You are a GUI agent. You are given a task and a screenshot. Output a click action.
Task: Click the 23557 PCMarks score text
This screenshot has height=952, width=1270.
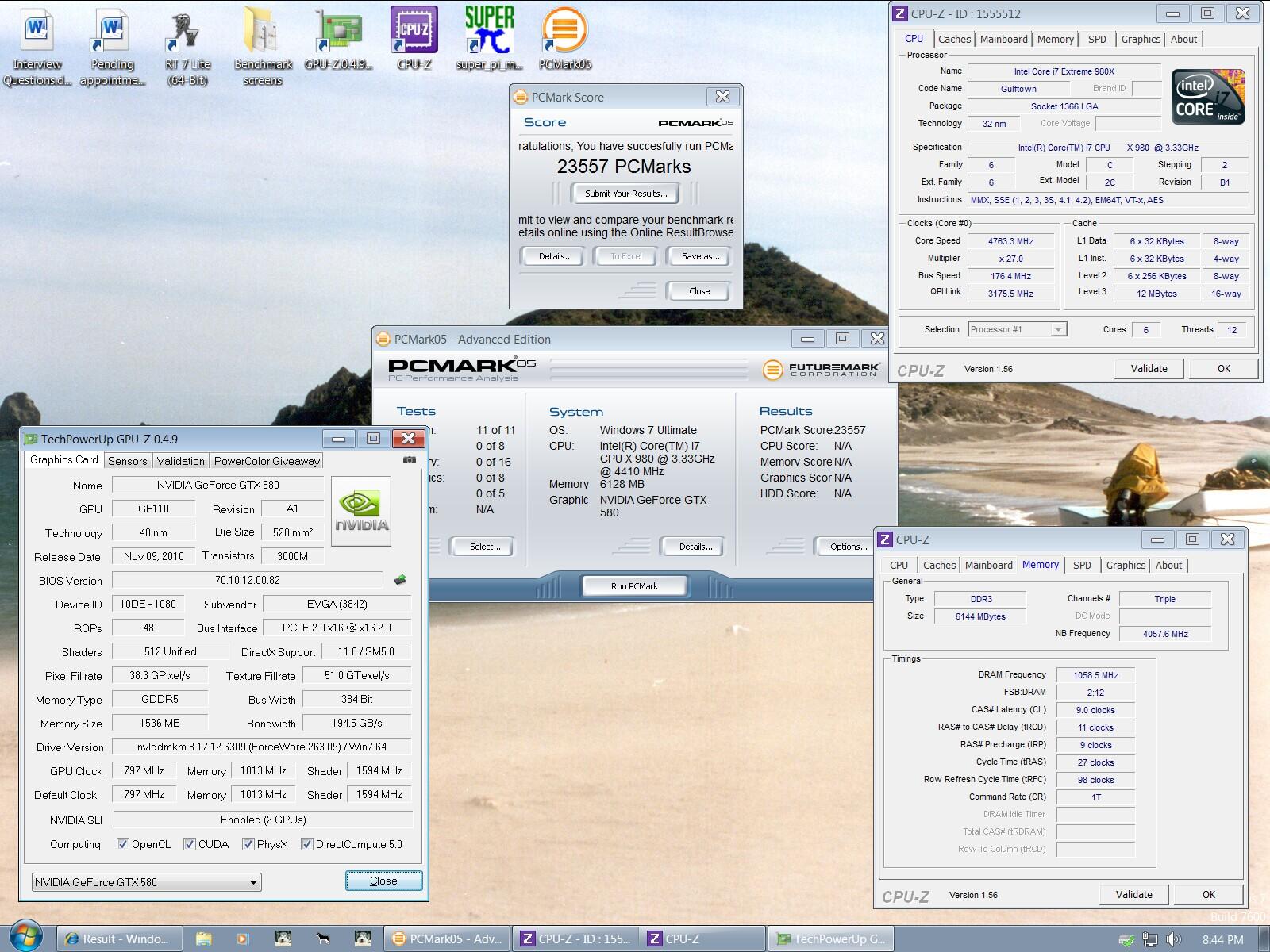(624, 167)
